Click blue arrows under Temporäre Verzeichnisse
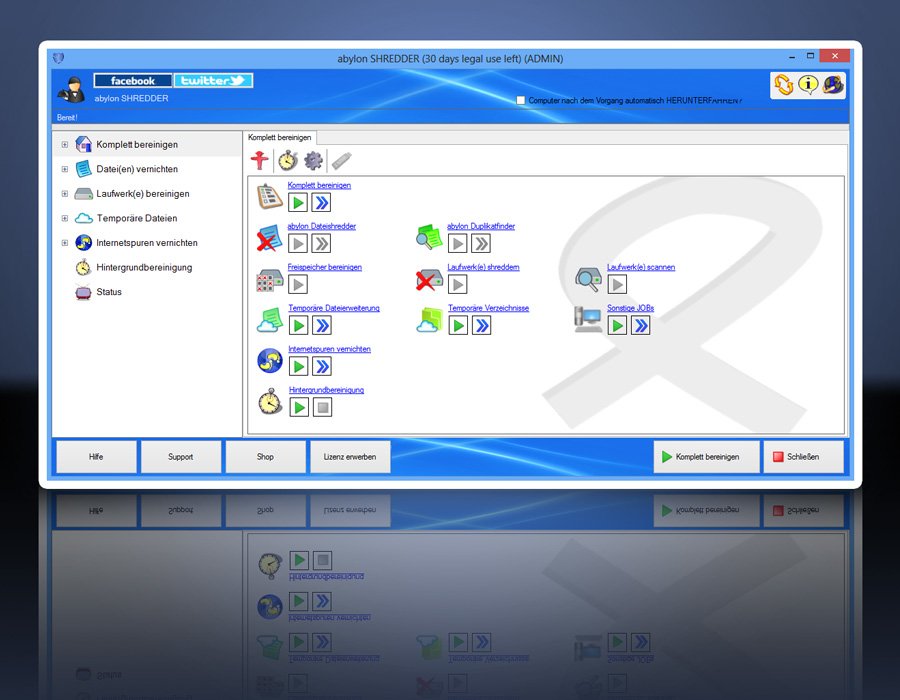Viewport: 900px width, 700px height. click(x=482, y=326)
